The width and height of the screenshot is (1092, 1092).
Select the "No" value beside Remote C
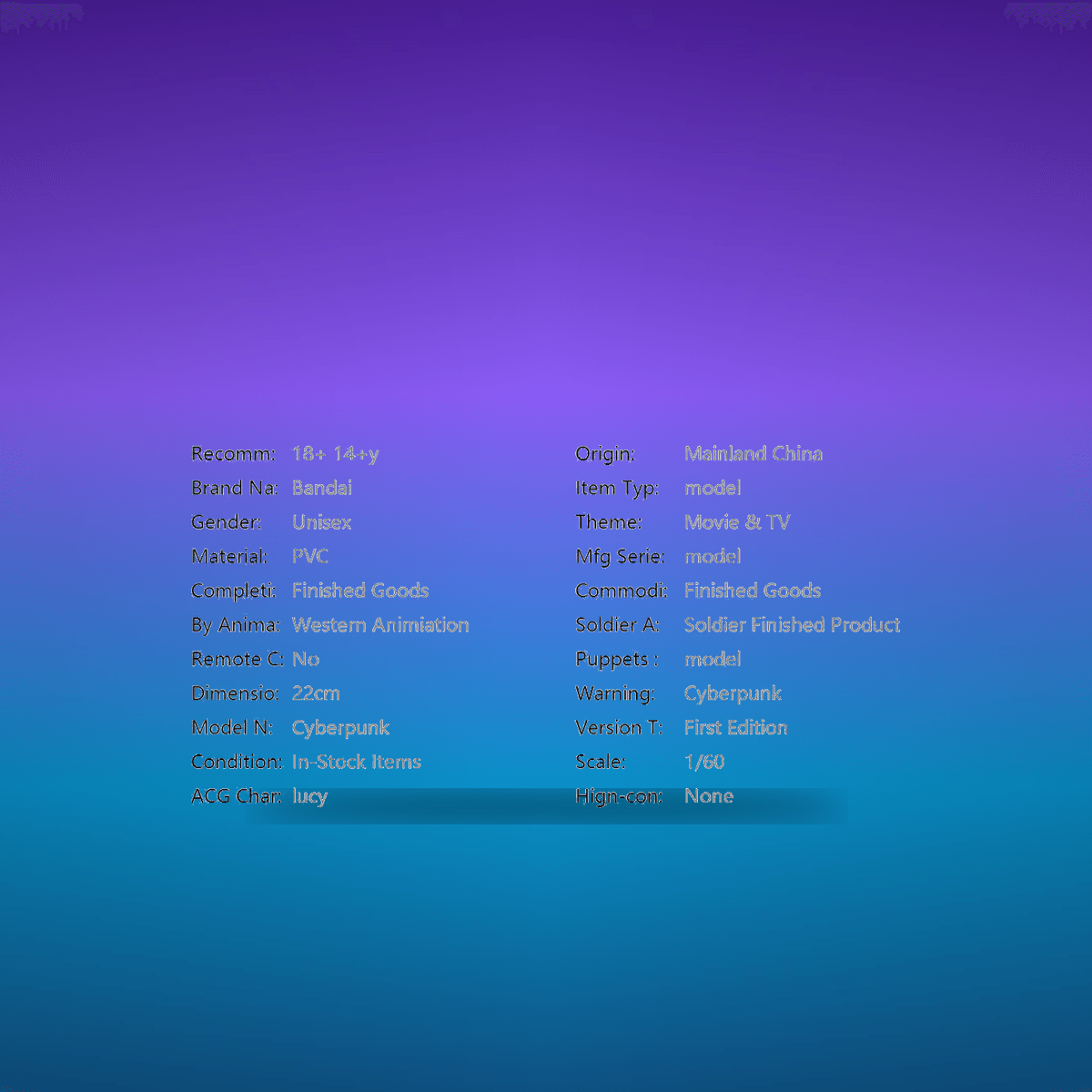click(x=306, y=660)
